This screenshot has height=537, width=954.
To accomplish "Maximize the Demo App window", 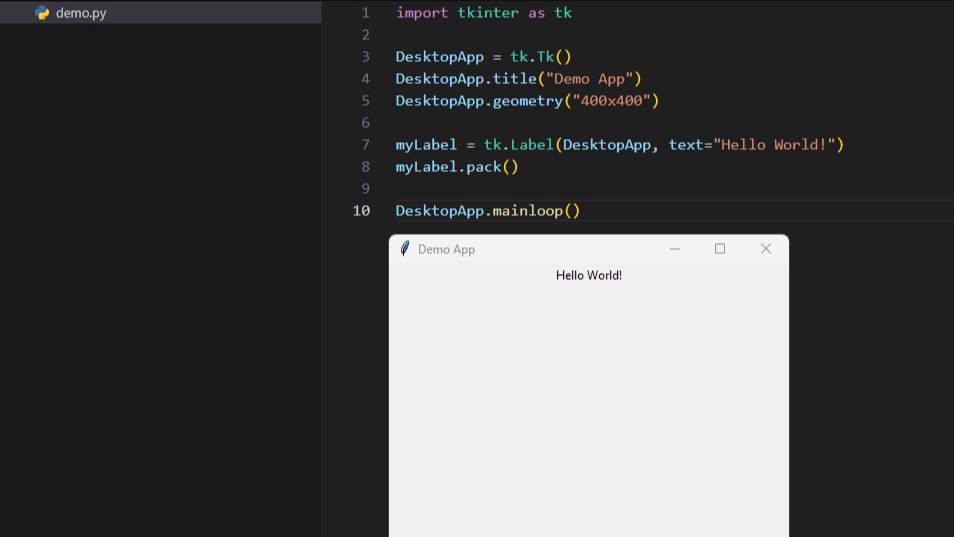I will (x=720, y=249).
